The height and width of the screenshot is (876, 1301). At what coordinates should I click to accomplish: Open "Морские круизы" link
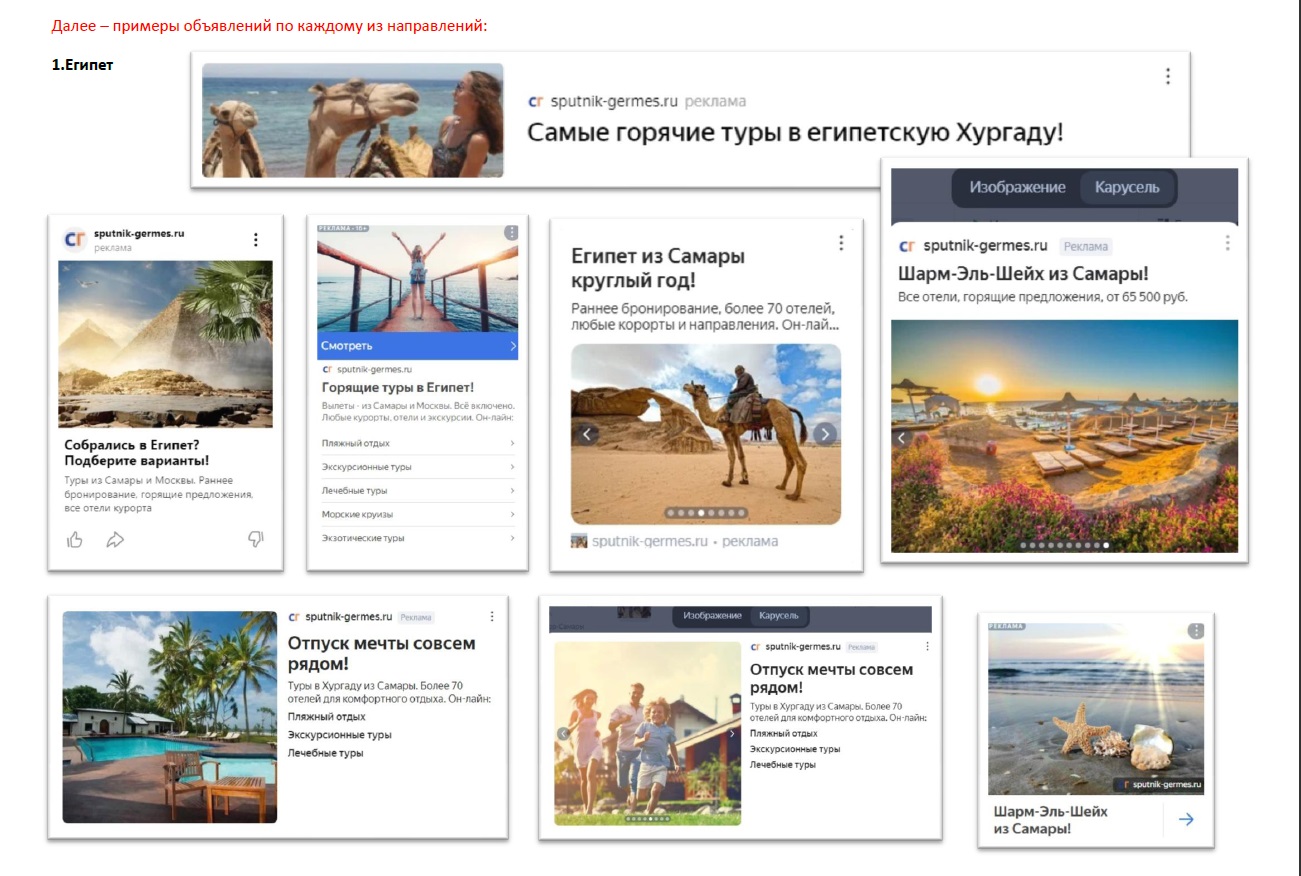[357, 514]
